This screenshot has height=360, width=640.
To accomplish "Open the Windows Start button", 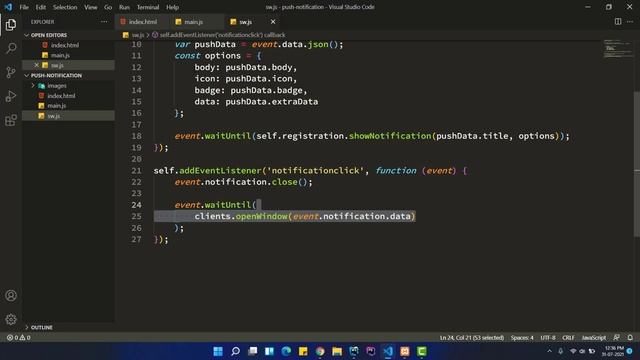I will (218, 351).
